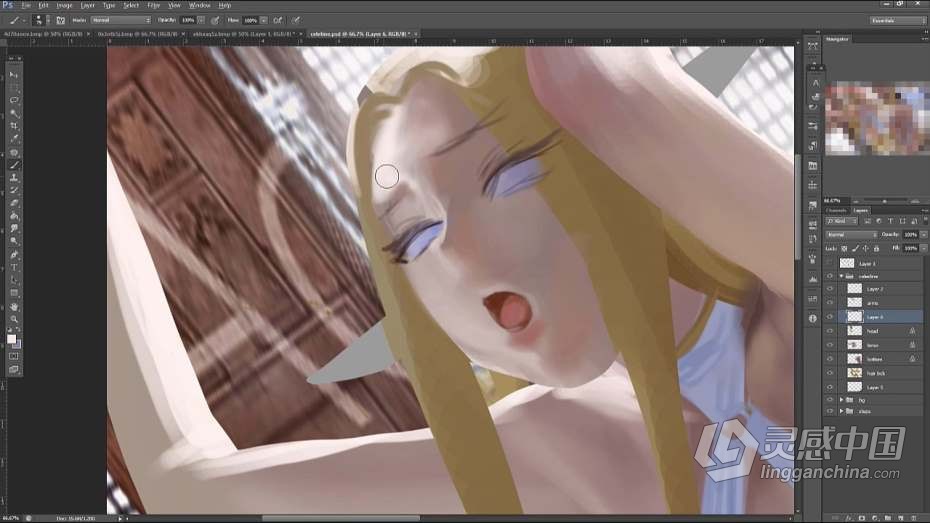930x523 pixels.
Task: Hide the arms layer
Action: pyautogui.click(x=830, y=303)
